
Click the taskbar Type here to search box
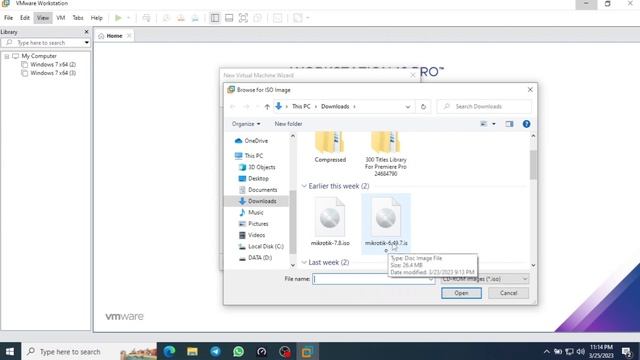89,351
